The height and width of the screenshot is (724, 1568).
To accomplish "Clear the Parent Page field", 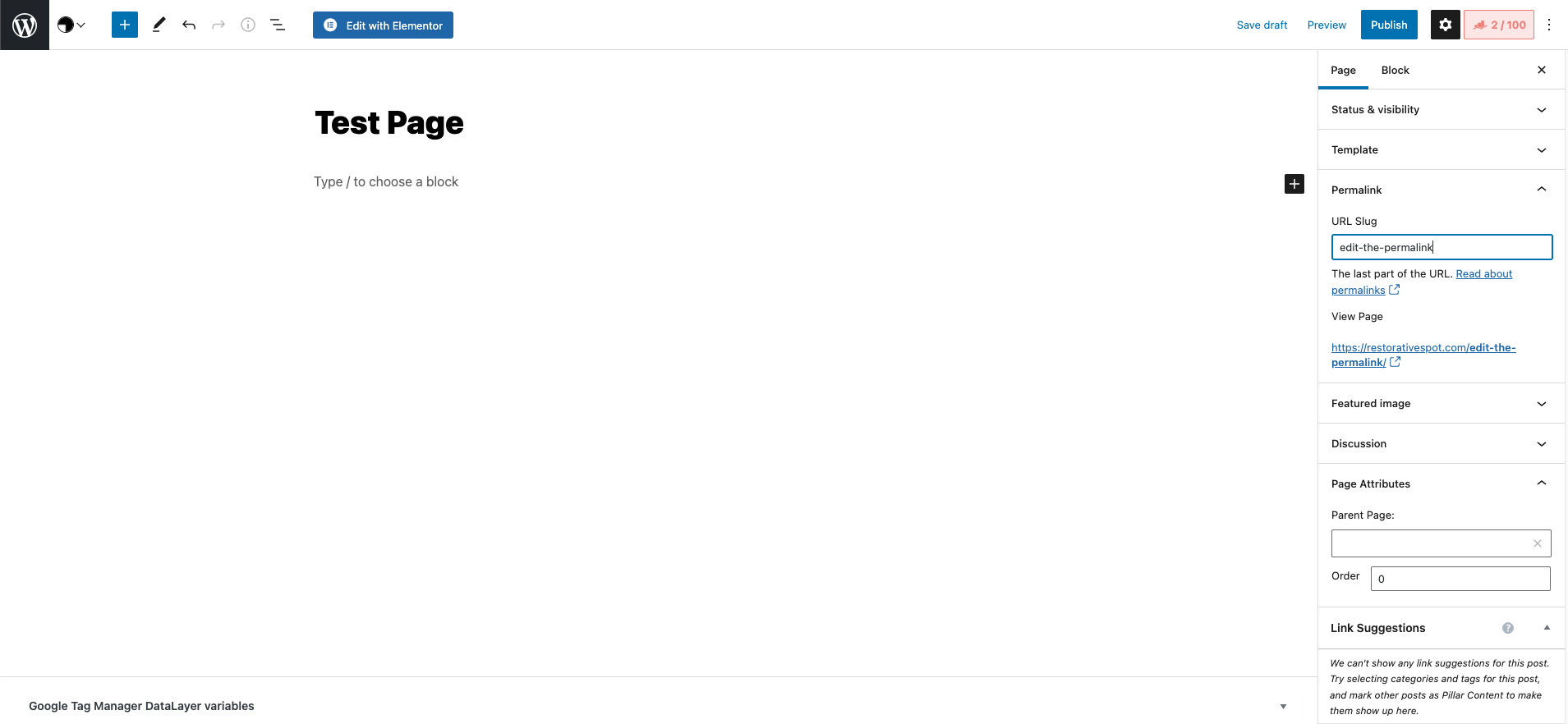I will coord(1538,543).
